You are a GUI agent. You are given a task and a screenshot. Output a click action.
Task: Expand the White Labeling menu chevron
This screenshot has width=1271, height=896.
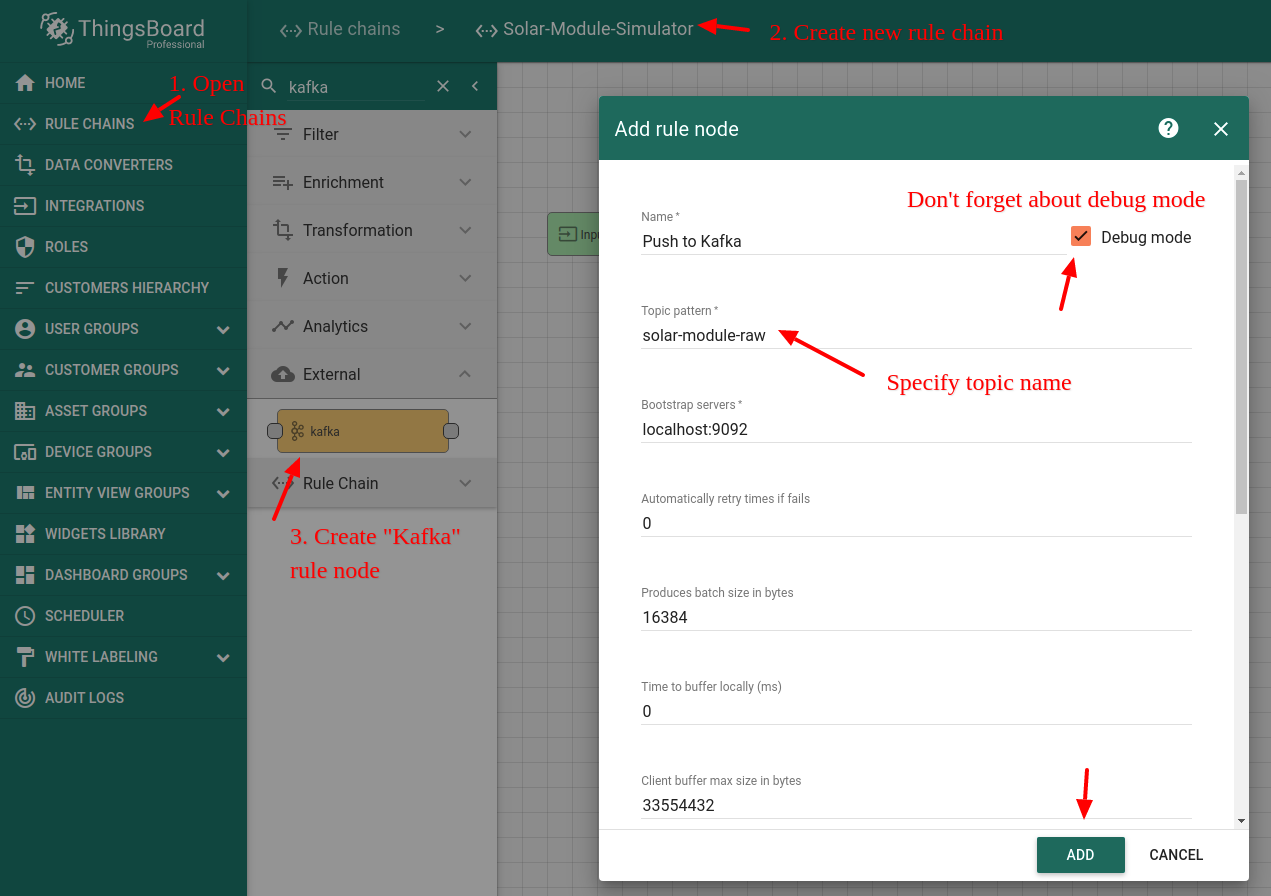pos(223,658)
